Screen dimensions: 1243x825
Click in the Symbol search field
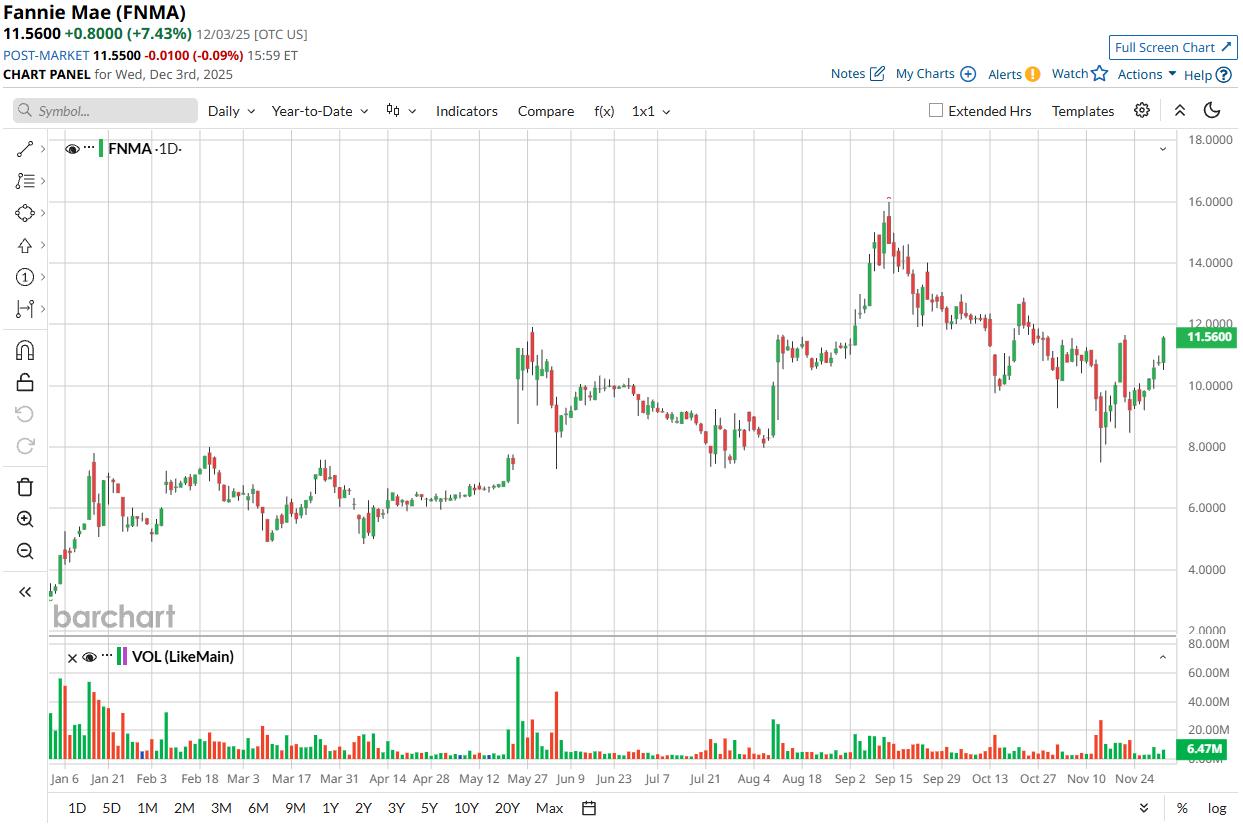pos(105,111)
